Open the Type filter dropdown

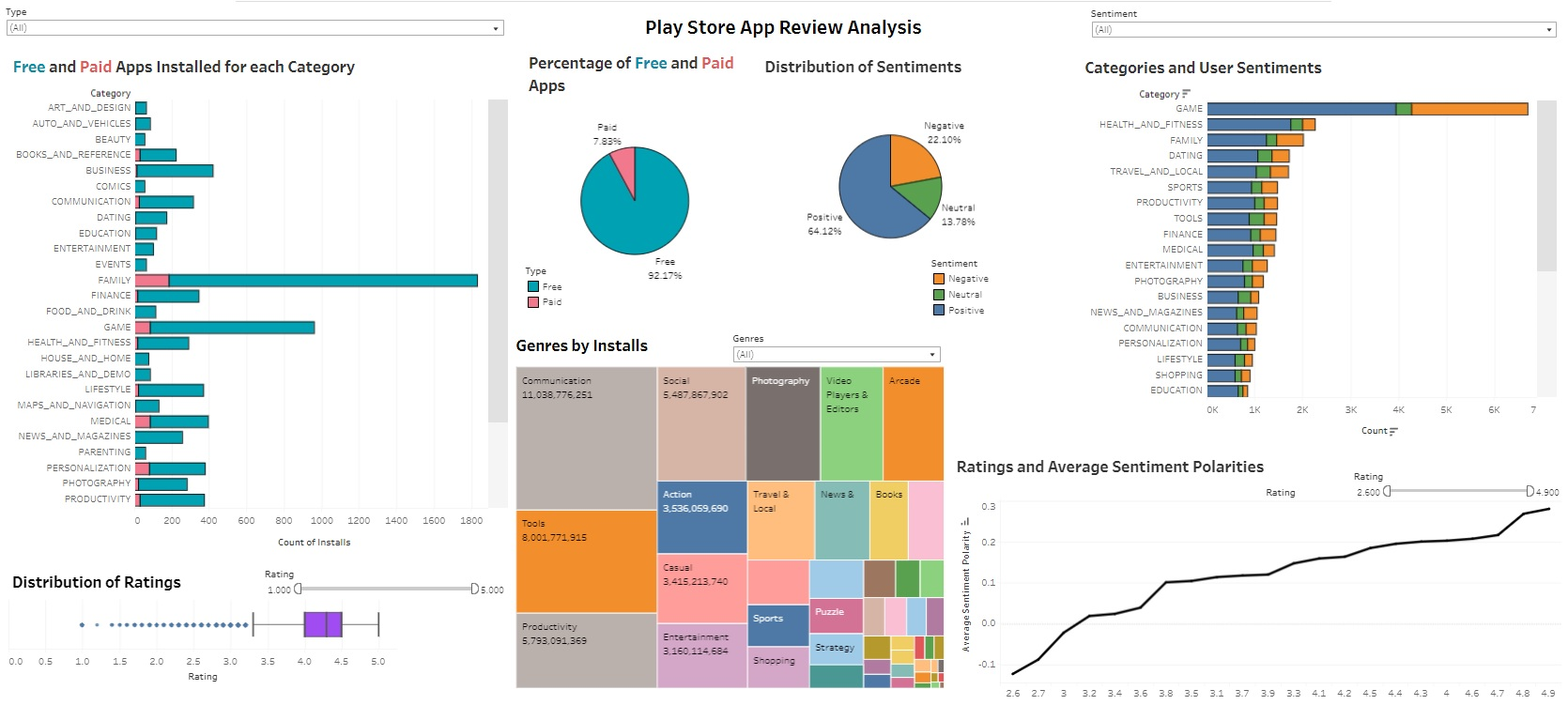[496, 29]
